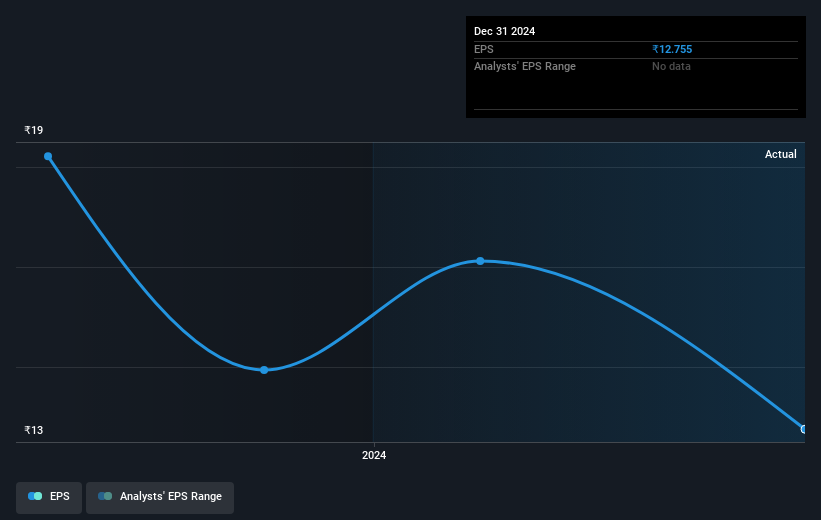The image size is (821, 520).
Task: Click the 'Actual' region label
Action: coord(781,154)
